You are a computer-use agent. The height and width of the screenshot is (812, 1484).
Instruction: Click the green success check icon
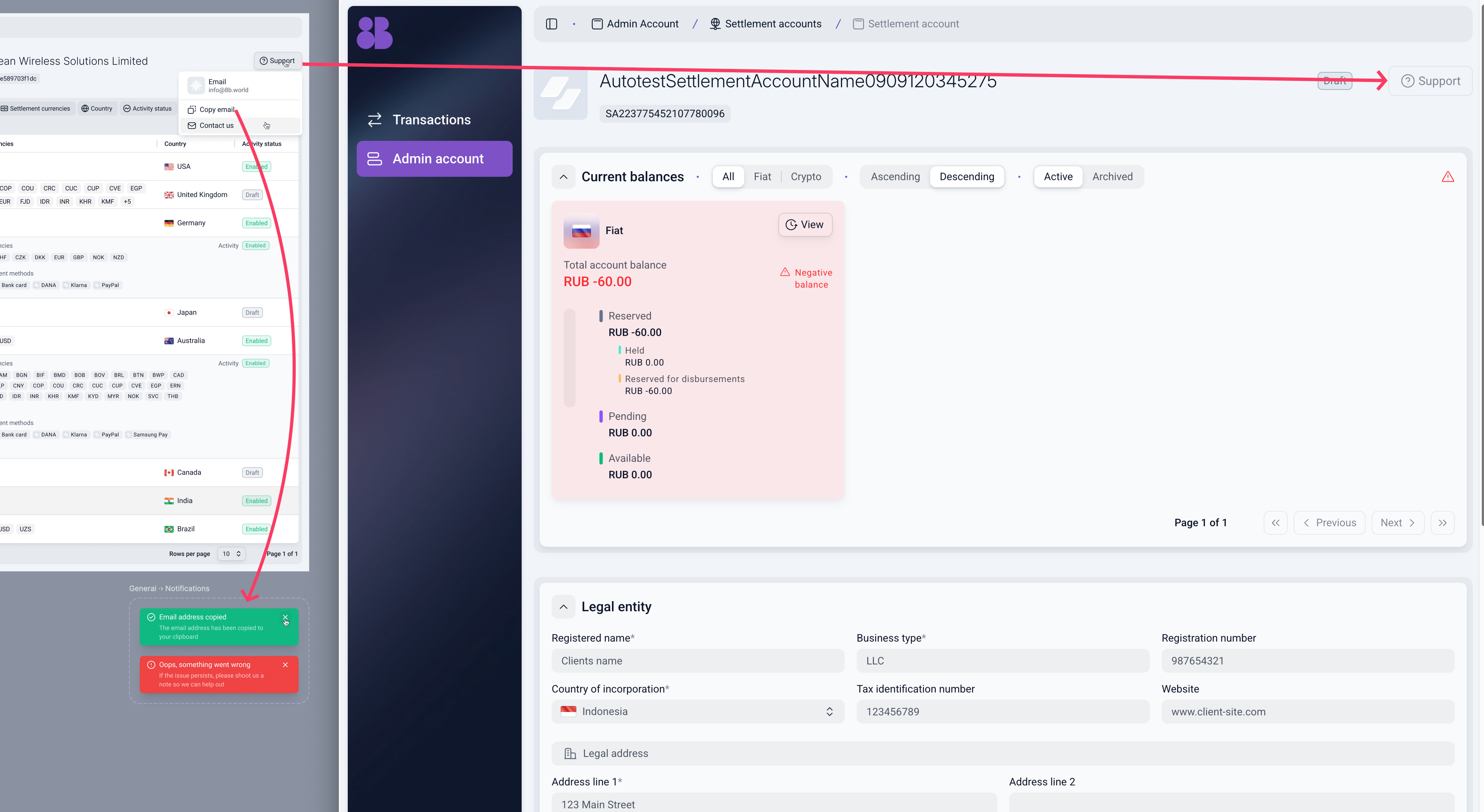[x=151, y=617]
